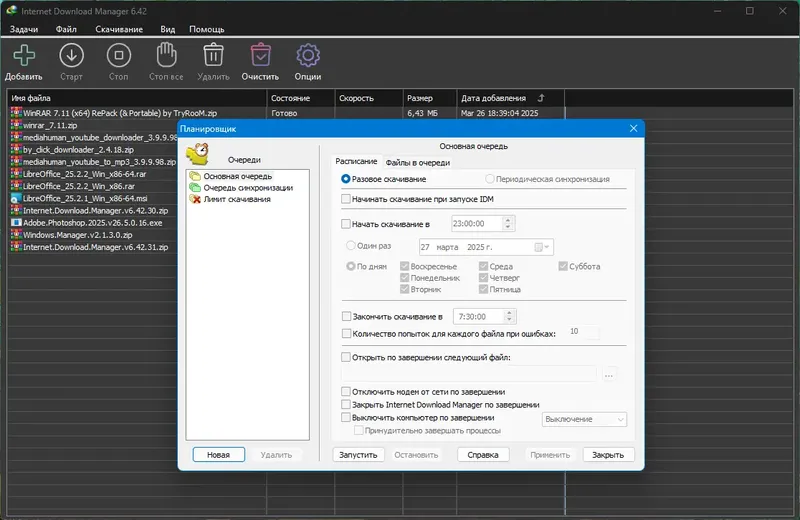Viewport: 800px width, 520px height.
Task: Open the Файл menu
Action: point(66,29)
